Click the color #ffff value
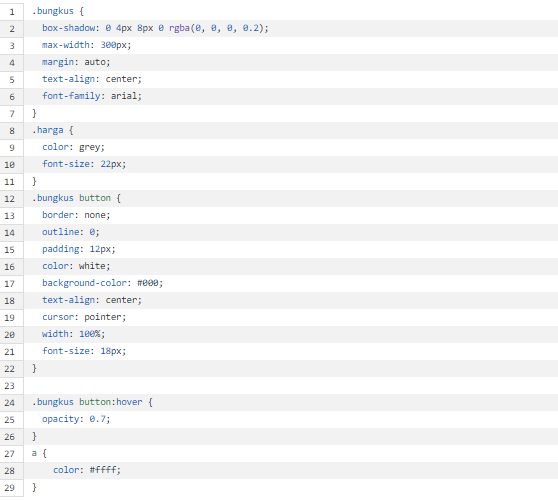 (x=103, y=470)
